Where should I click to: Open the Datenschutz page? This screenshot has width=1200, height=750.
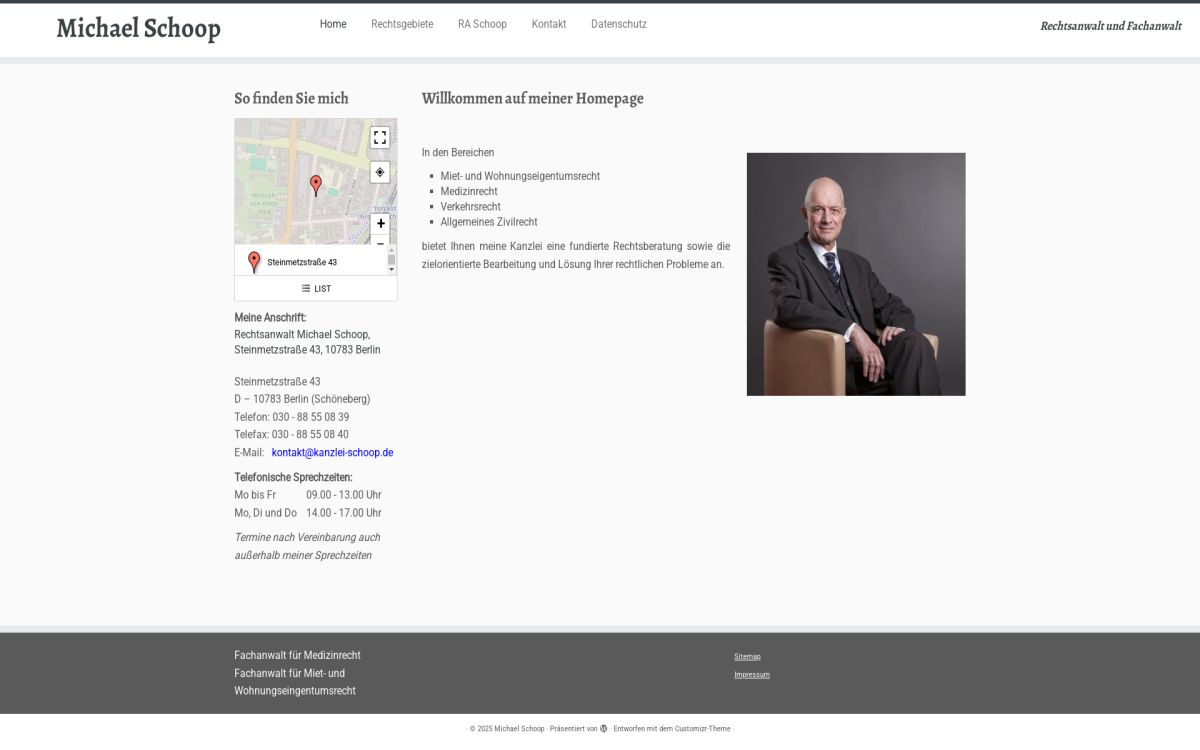(619, 24)
